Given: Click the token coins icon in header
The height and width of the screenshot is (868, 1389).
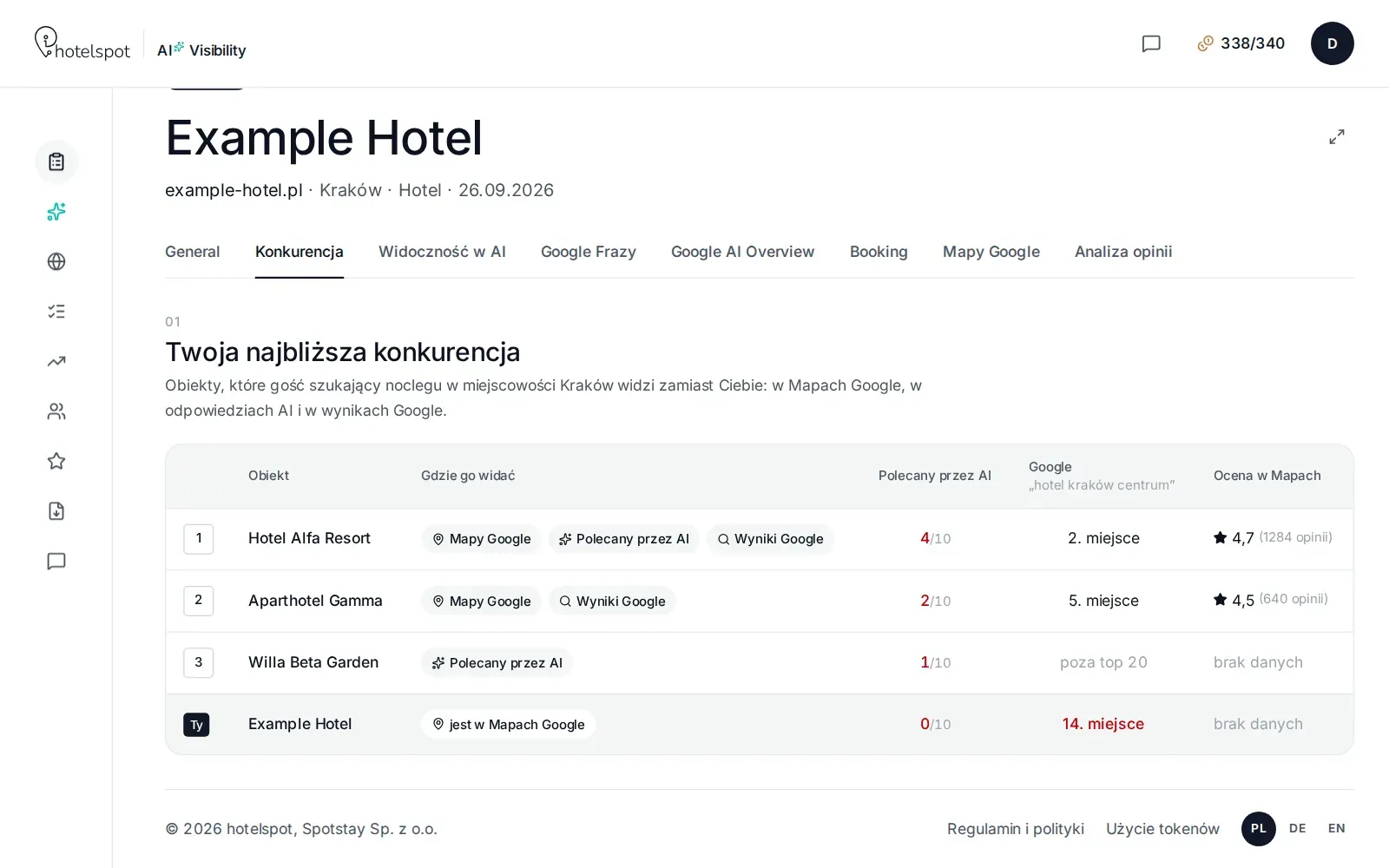Looking at the screenshot, I should coord(1205,43).
